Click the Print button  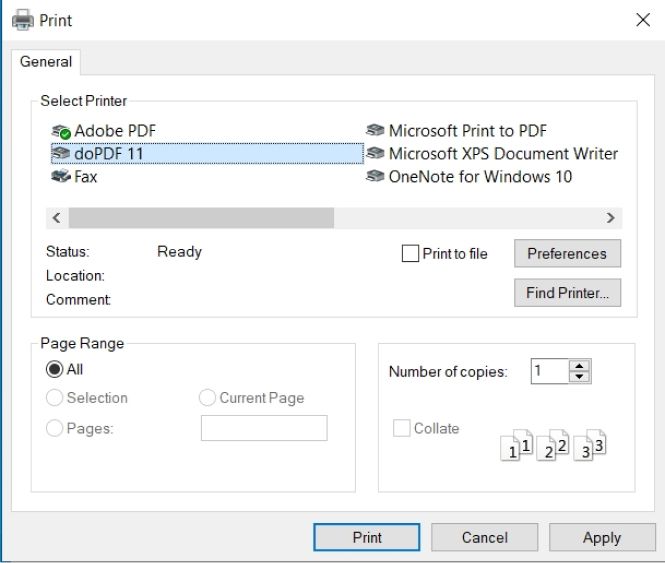point(367,538)
